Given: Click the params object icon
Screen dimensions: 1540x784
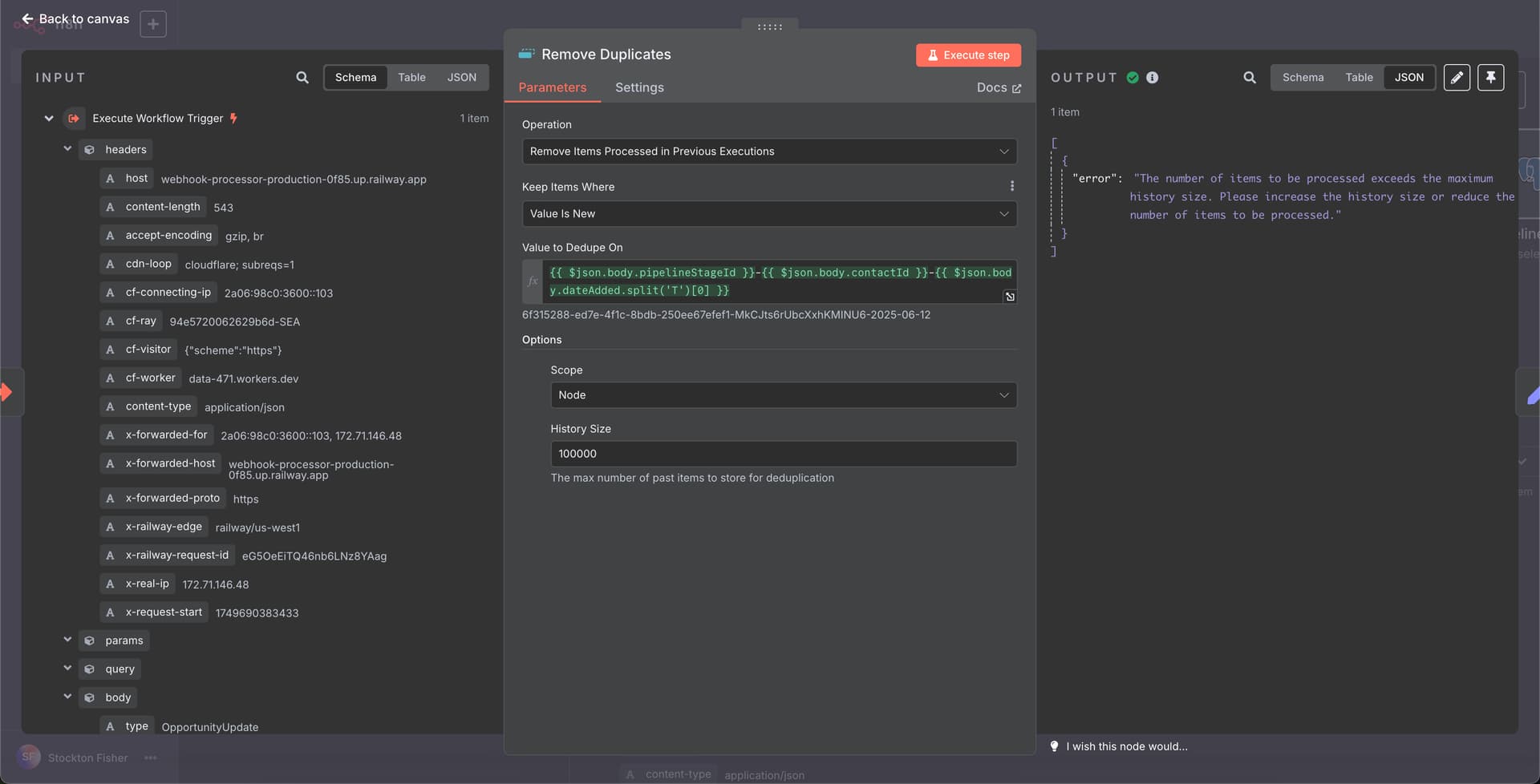Looking at the screenshot, I should pos(90,641).
